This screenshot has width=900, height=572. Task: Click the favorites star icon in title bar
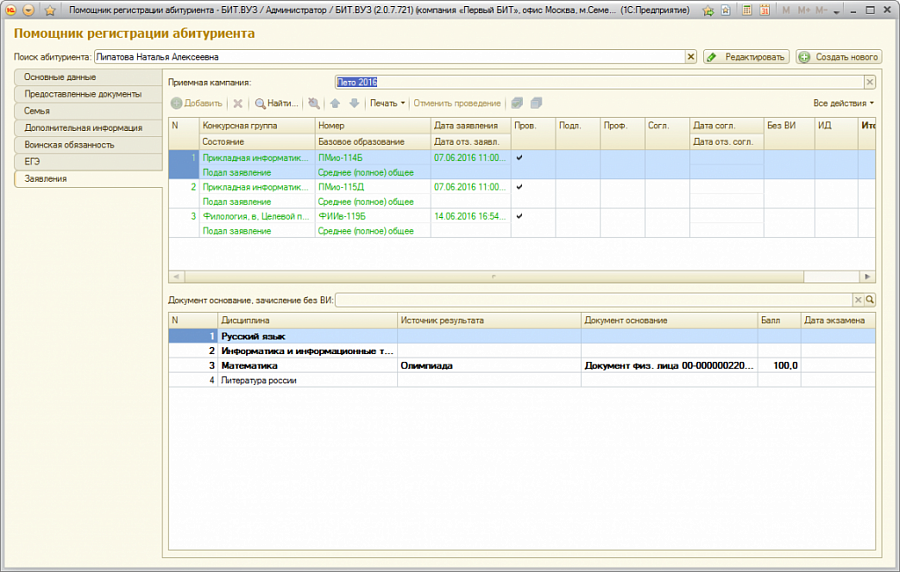[x=50, y=10]
